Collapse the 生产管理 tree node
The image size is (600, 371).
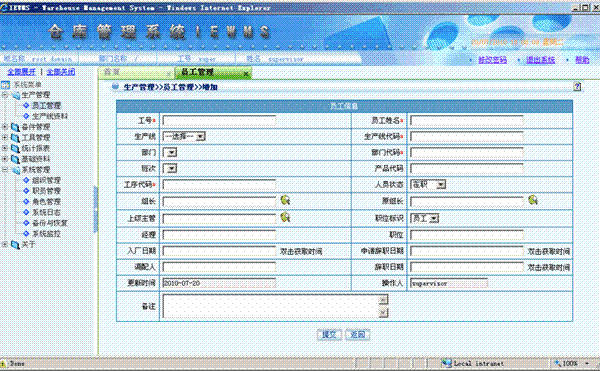[x=5, y=94]
